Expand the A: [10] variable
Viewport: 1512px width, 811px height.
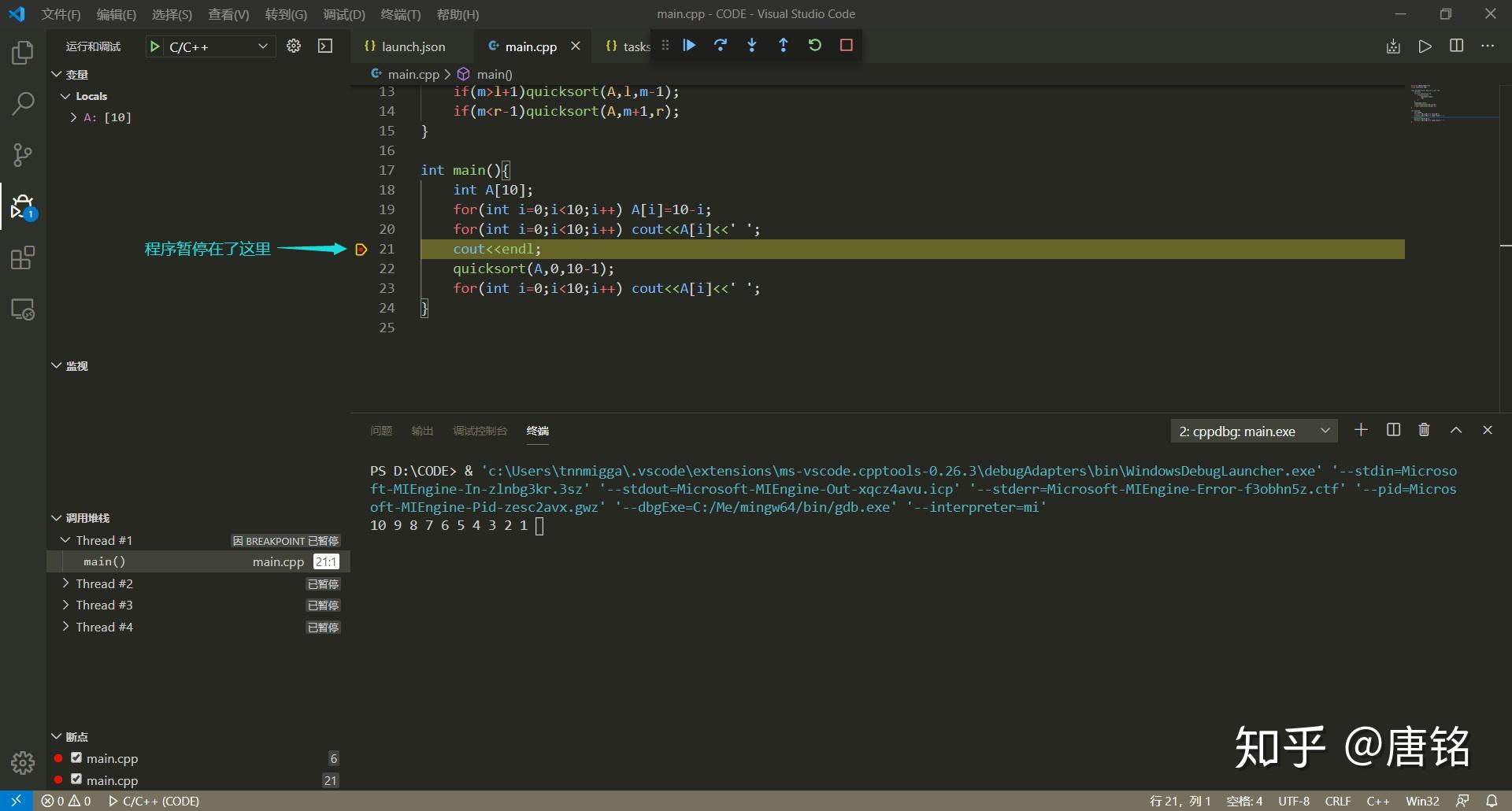[x=73, y=117]
